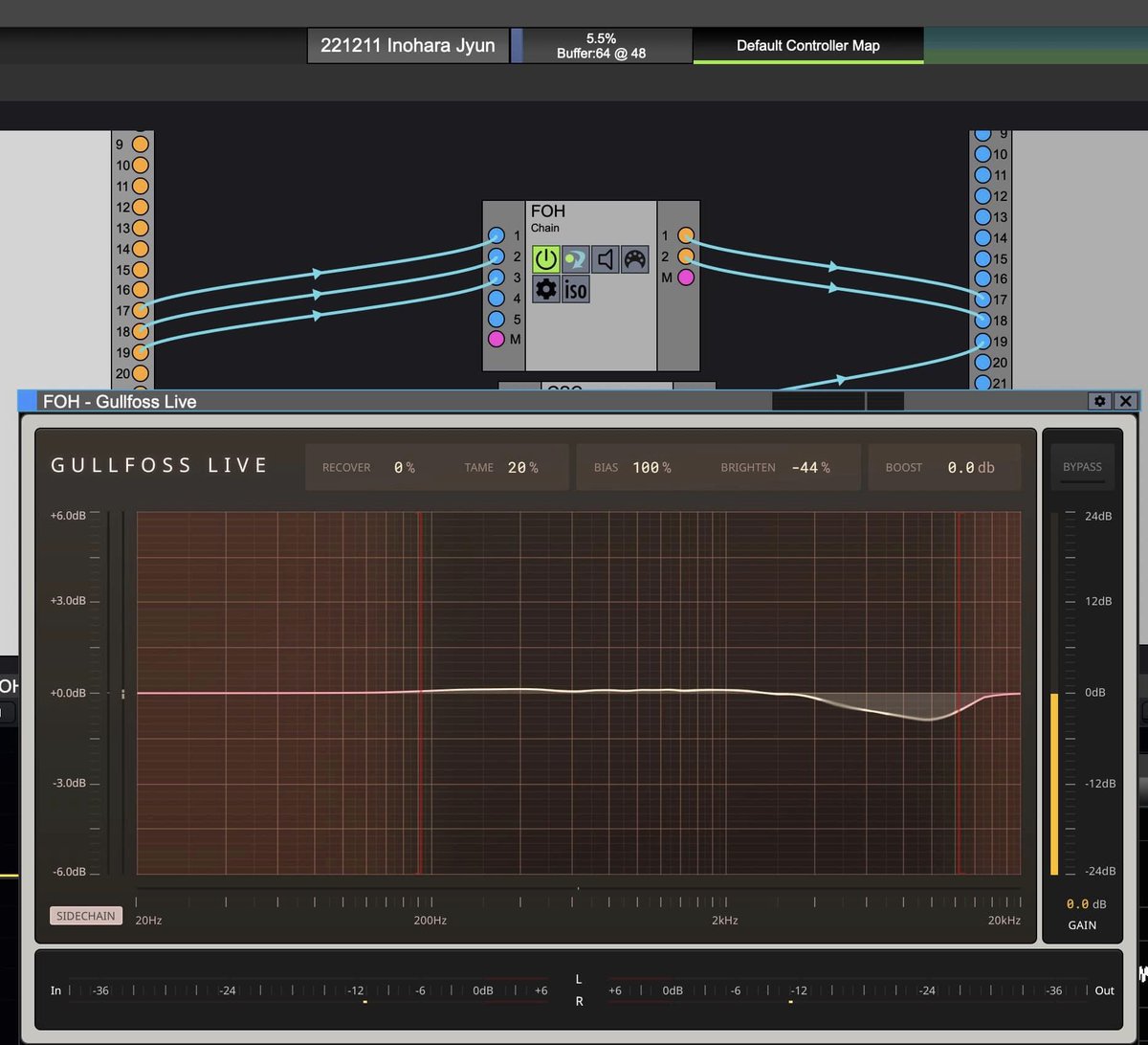The height and width of the screenshot is (1045, 1148).
Task: Click the iso icon on the FOH block
Action: tap(575, 288)
